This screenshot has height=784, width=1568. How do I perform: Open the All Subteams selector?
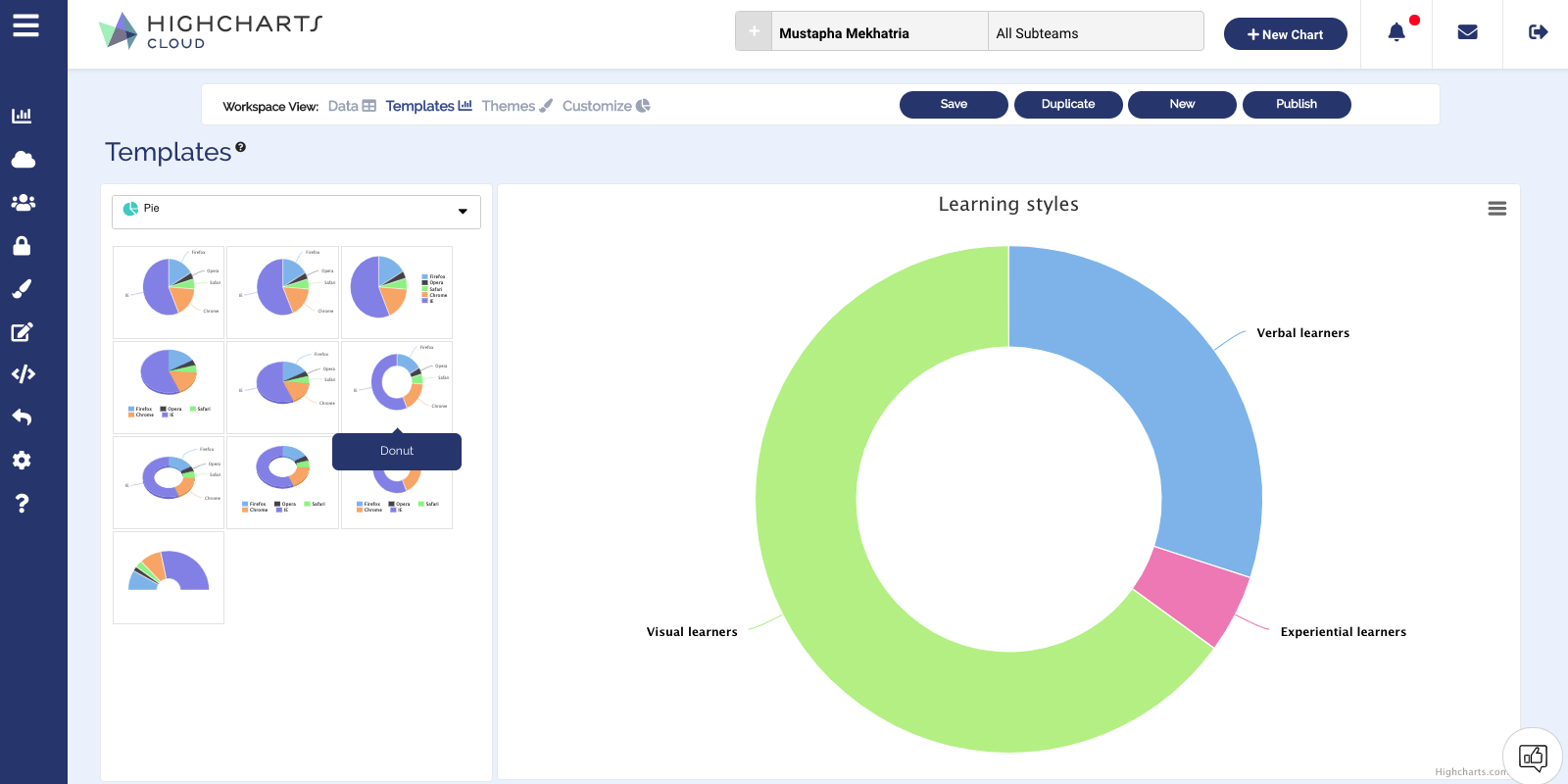(x=1095, y=33)
